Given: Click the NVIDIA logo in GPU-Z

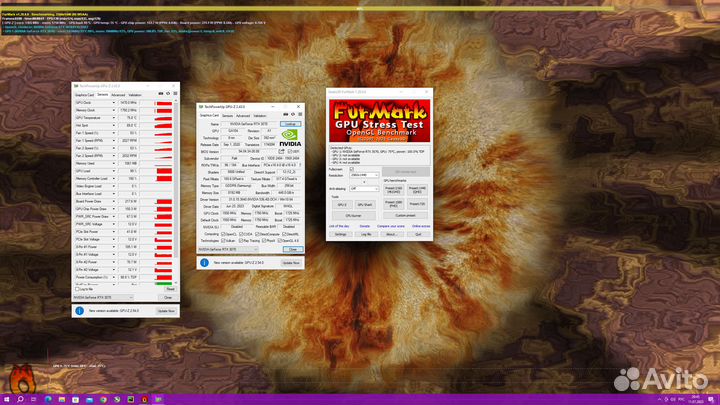Looking at the screenshot, I should [290, 138].
